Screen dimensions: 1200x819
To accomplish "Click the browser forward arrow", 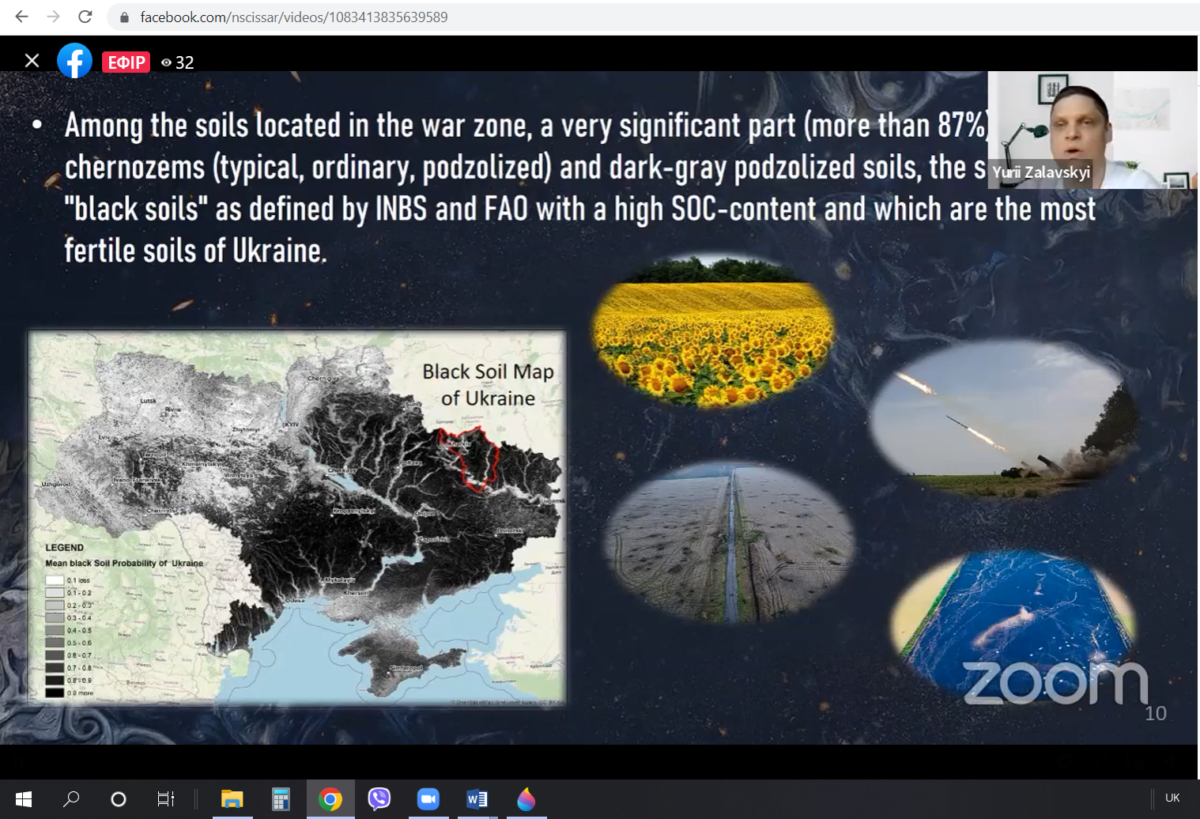I will (x=53, y=17).
